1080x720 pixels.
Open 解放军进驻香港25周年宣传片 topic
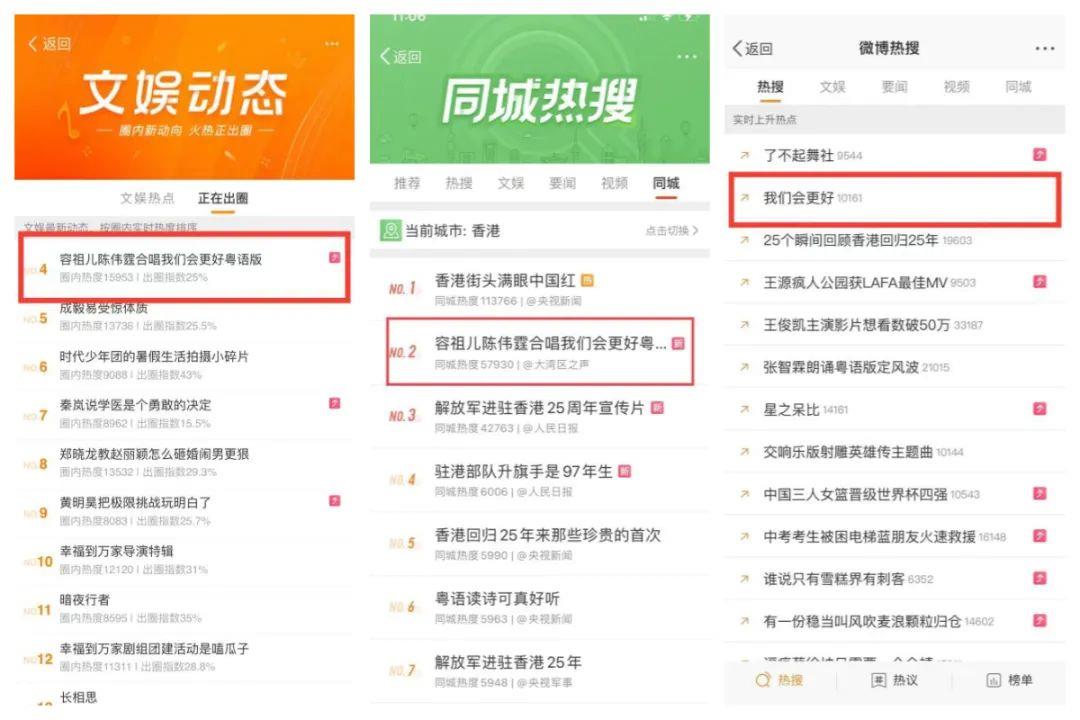[540, 408]
